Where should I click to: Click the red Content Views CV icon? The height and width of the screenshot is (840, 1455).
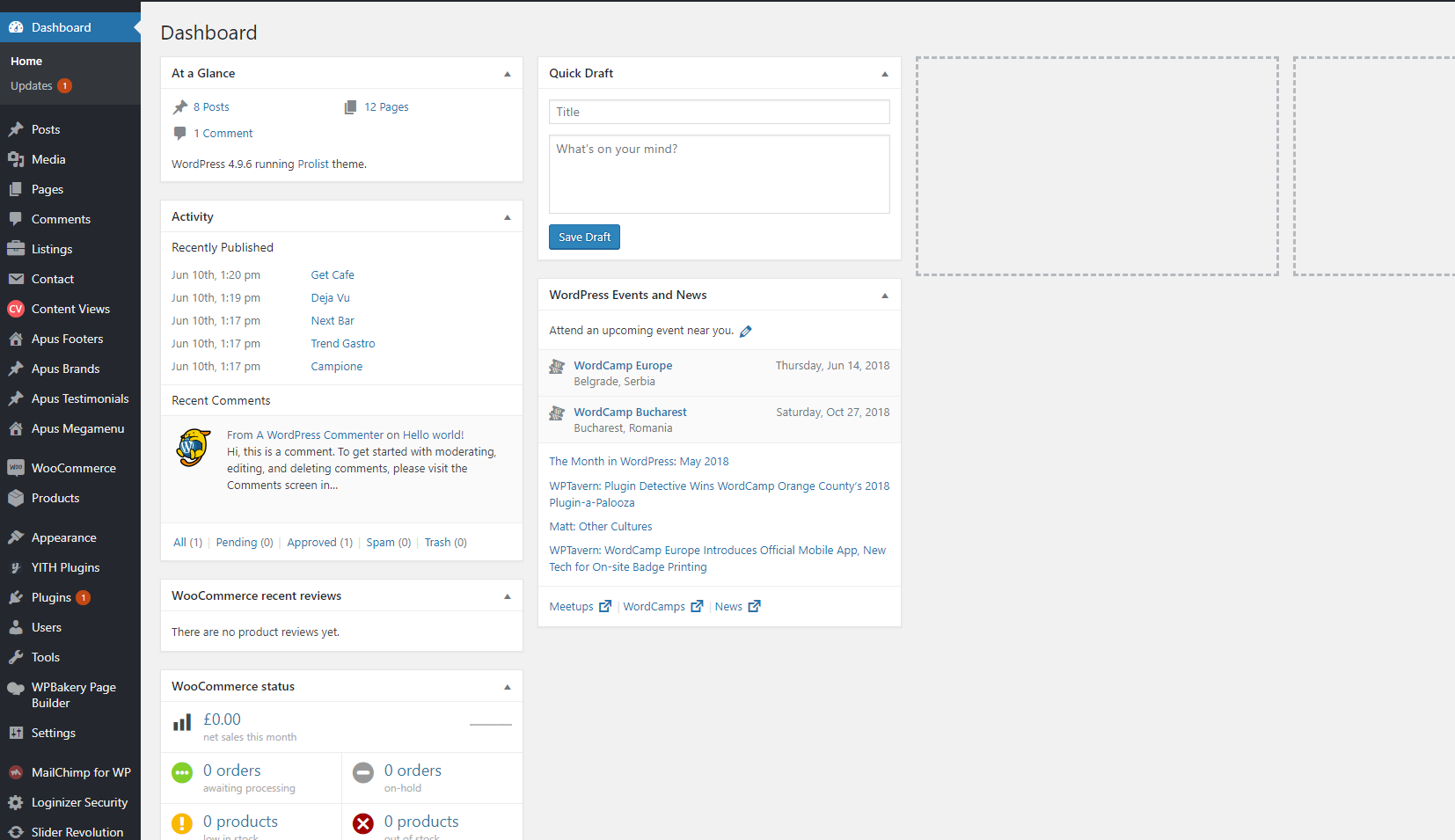click(16, 309)
